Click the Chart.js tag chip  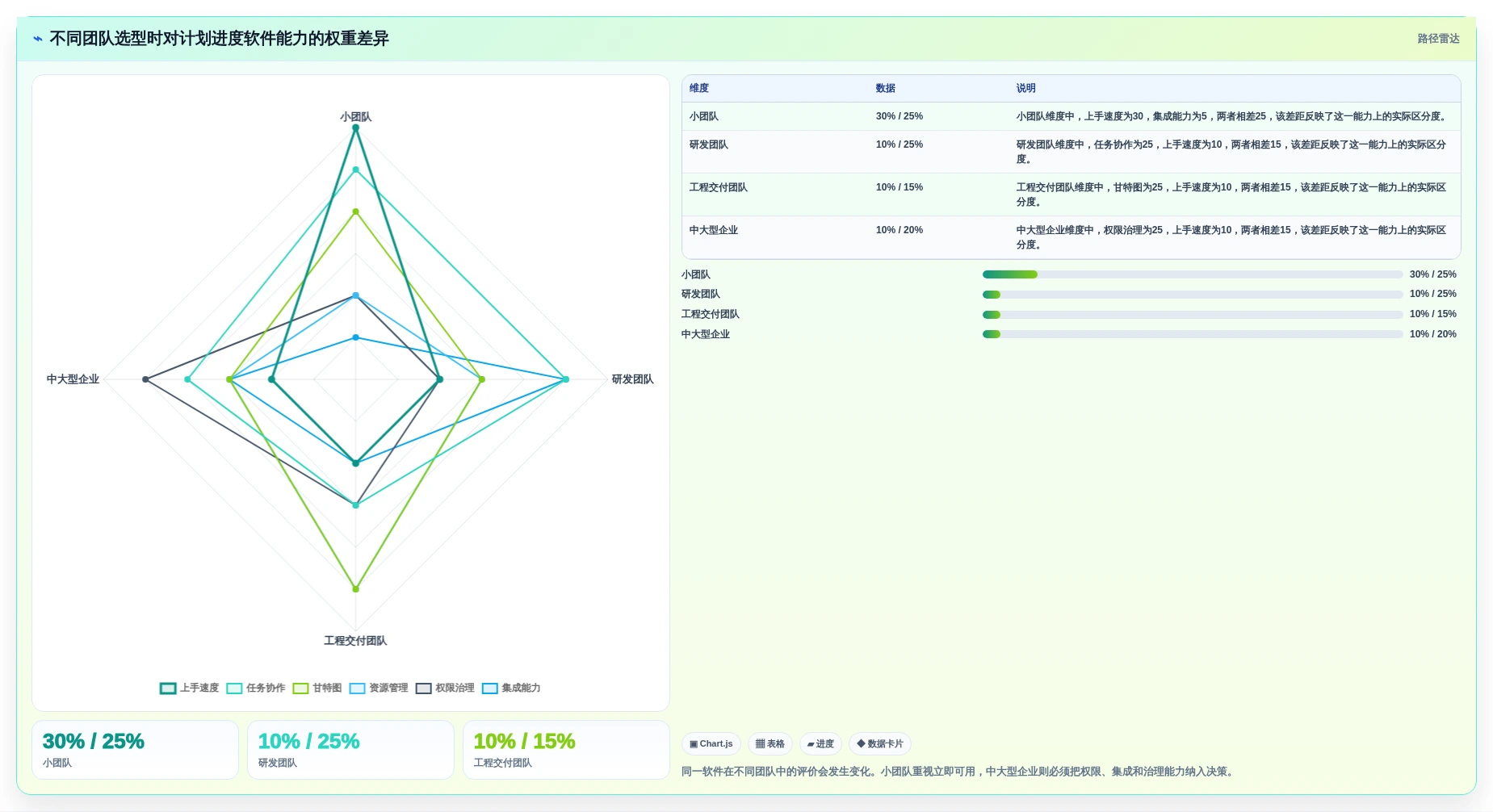click(711, 743)
